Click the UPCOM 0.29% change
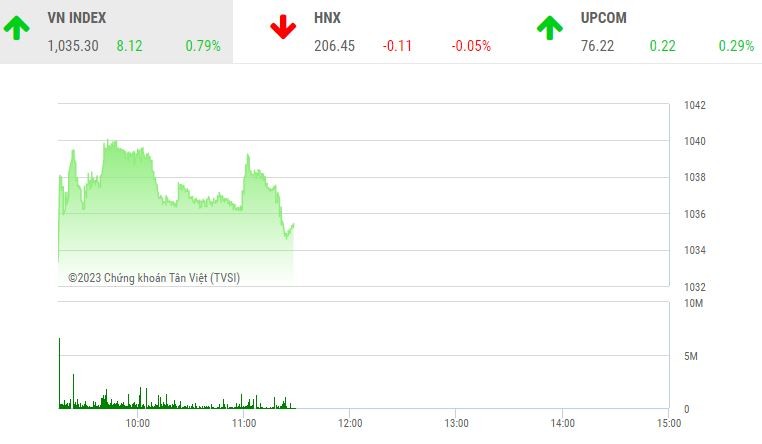The image size is (762, 444). pyautogui.click(x=736, y=45)
